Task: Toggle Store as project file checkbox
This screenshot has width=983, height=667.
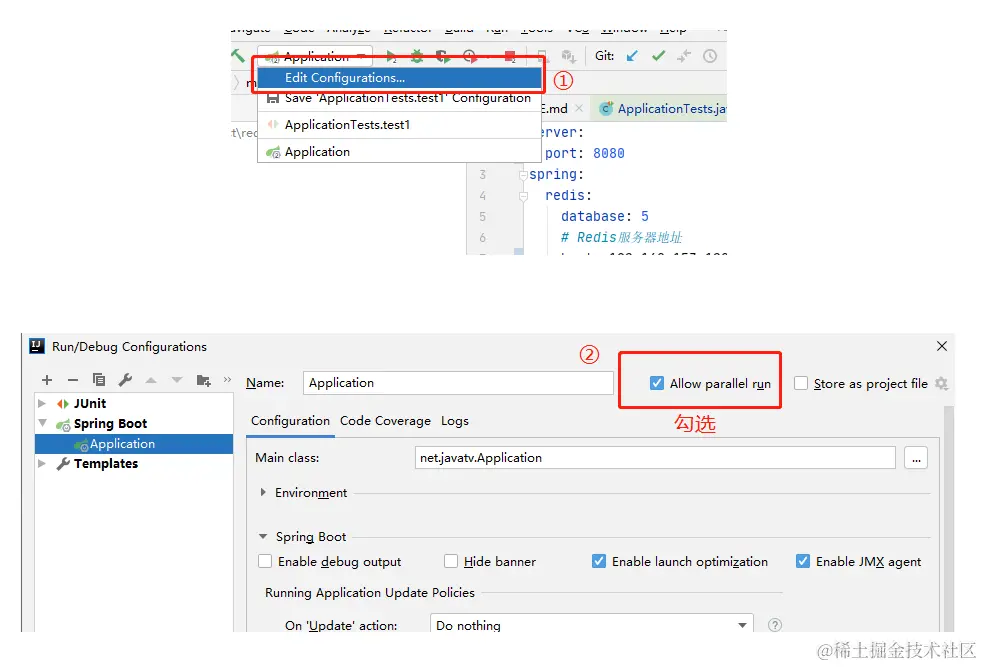Action: (801, 383)
